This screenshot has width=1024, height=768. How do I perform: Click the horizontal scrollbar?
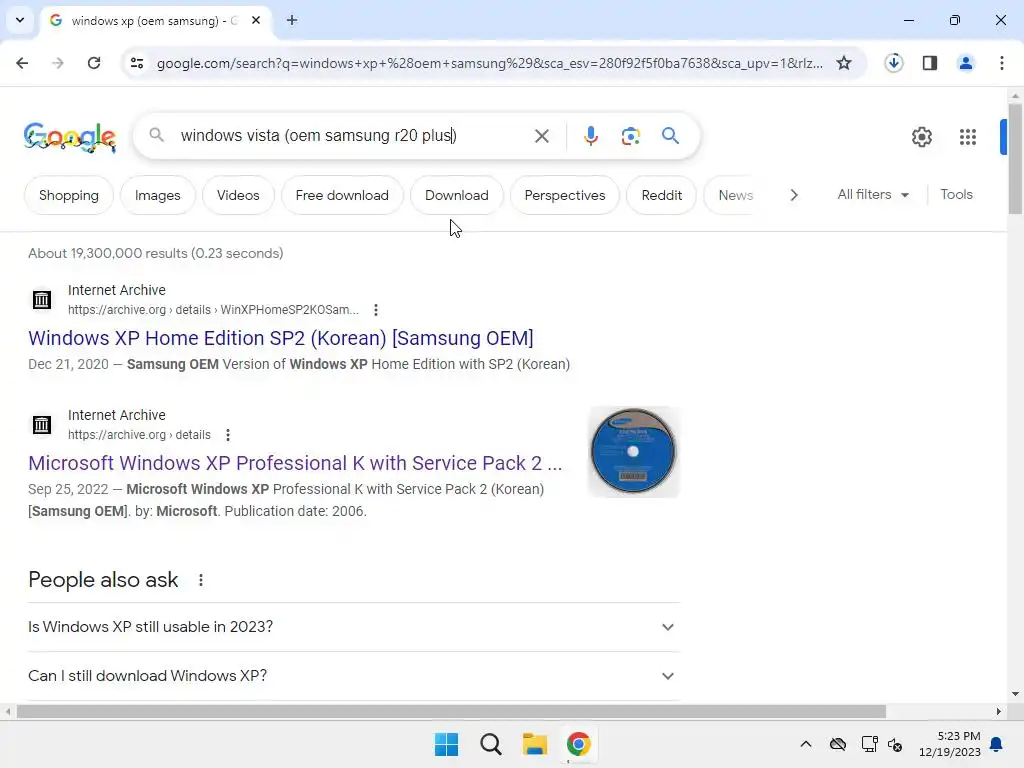pyautogui.click(x=451, y=711)
